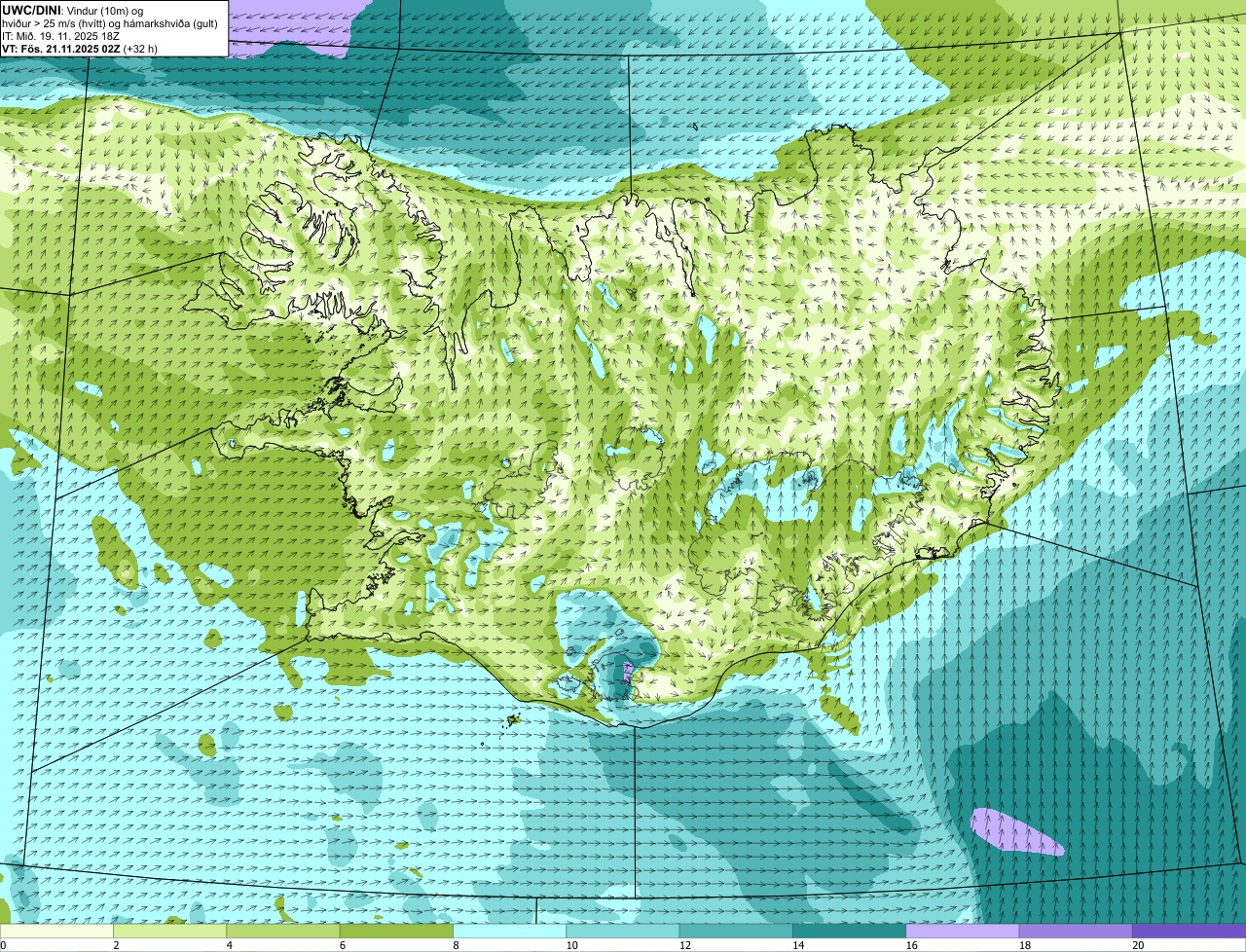Viewport: 1246px width, 952px height.
Task: Click the legend label "12"
Action: click(x=683, y=945)
